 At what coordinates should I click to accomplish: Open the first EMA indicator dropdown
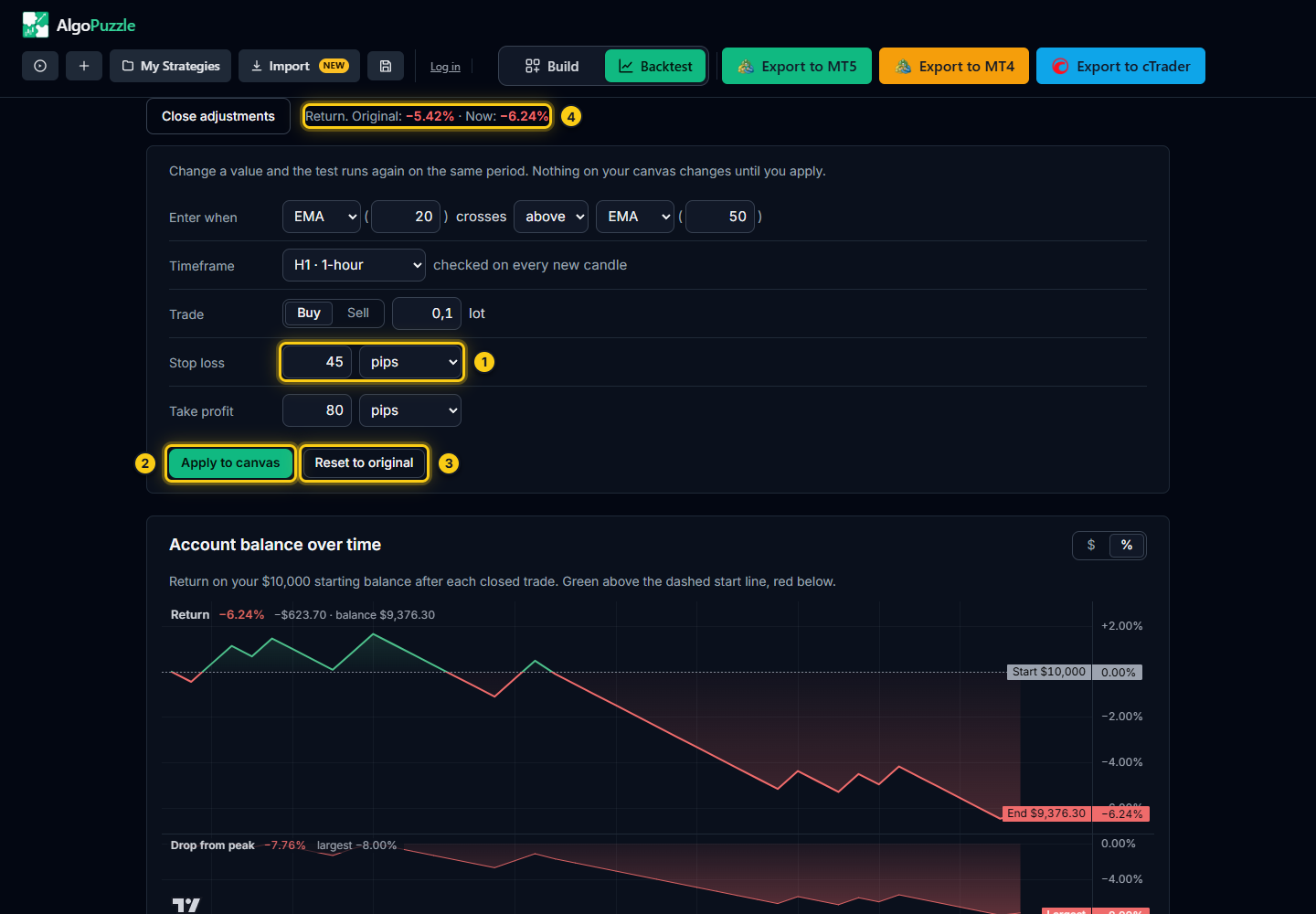coord(322,217)
